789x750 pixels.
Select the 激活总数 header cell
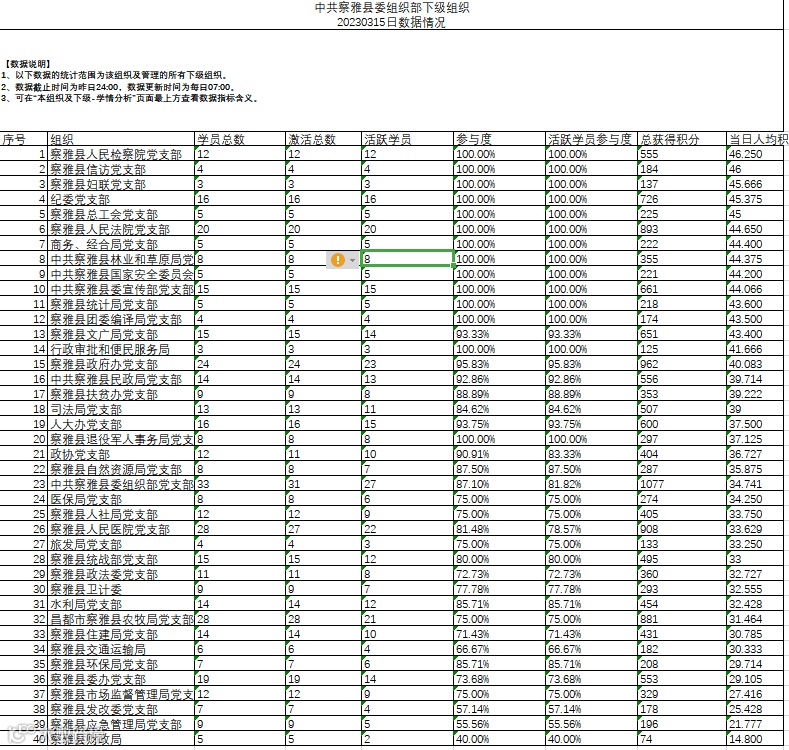pyautogui.click(x=324, y=139)
